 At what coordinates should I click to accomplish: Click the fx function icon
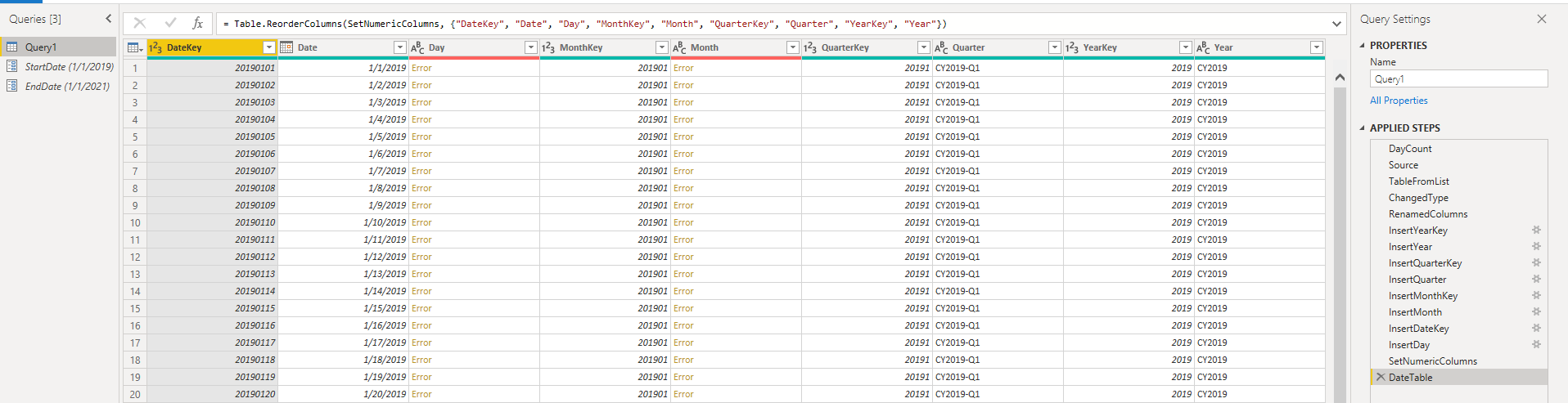(x=197, y=23)
